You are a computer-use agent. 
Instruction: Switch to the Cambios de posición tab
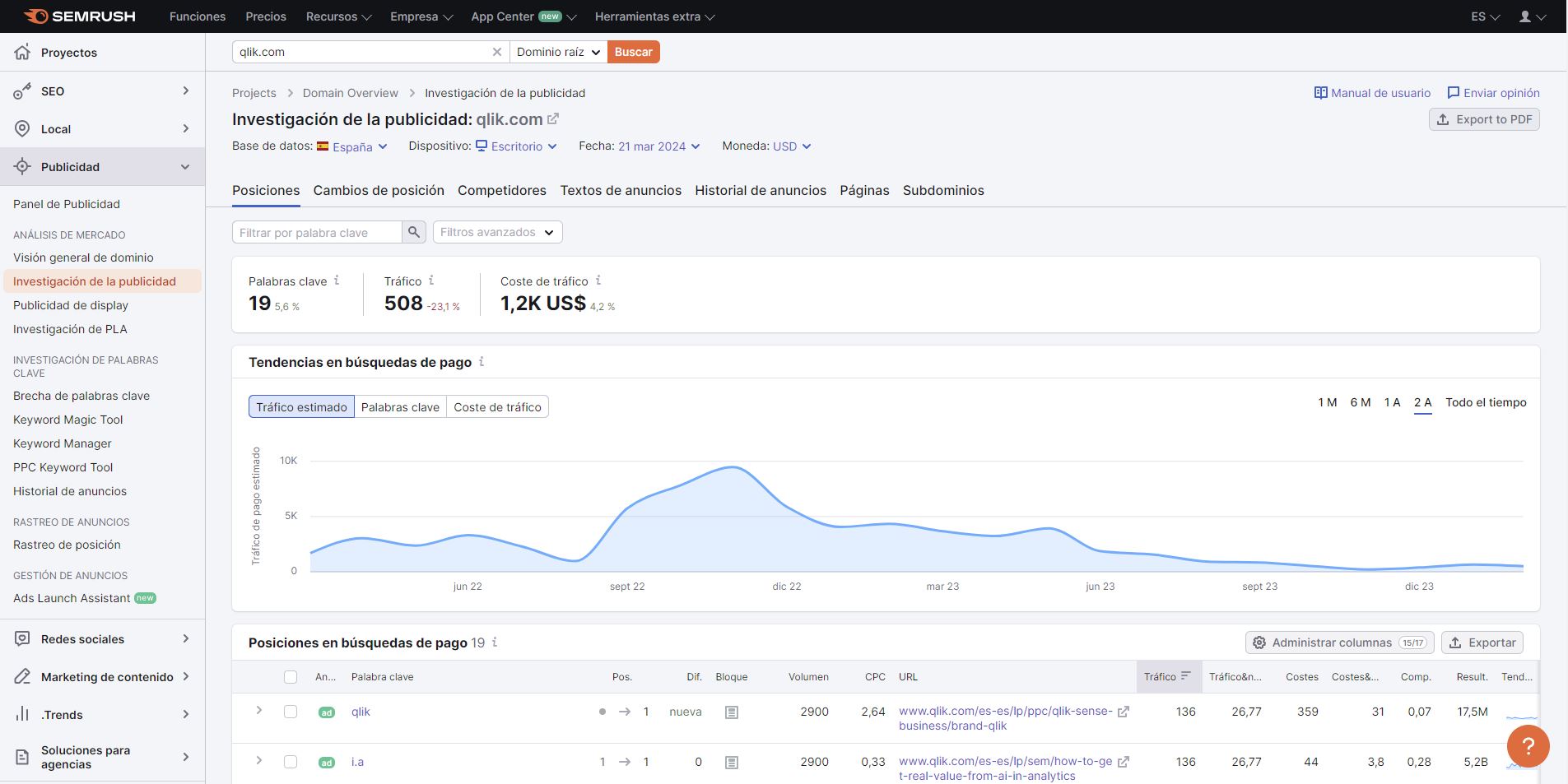pyautogui.click(x=379, y=190)
